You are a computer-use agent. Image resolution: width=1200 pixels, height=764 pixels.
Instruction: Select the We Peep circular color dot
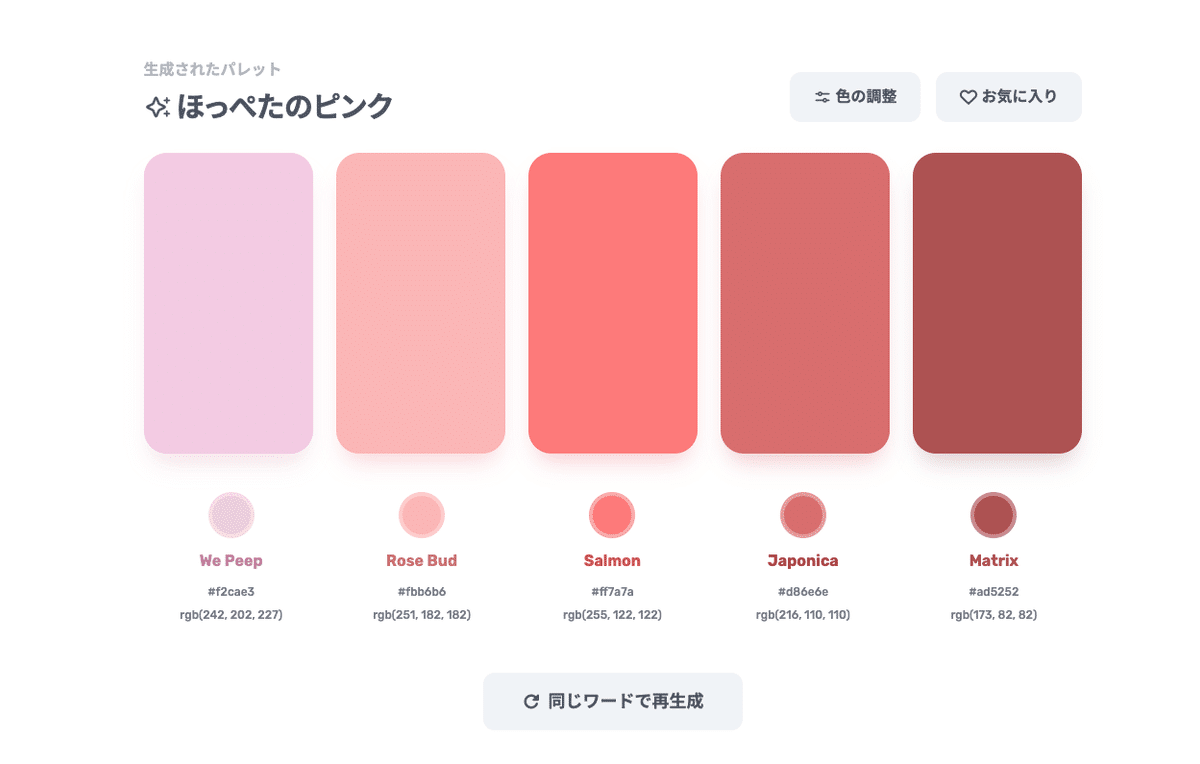click(231, 515)
